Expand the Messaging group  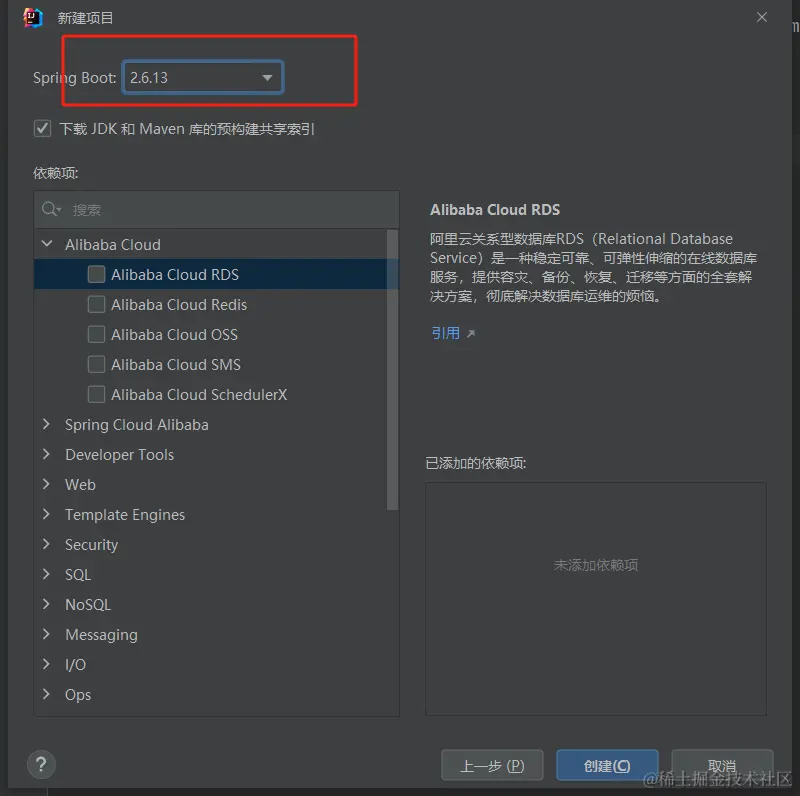tap(46, 634)
